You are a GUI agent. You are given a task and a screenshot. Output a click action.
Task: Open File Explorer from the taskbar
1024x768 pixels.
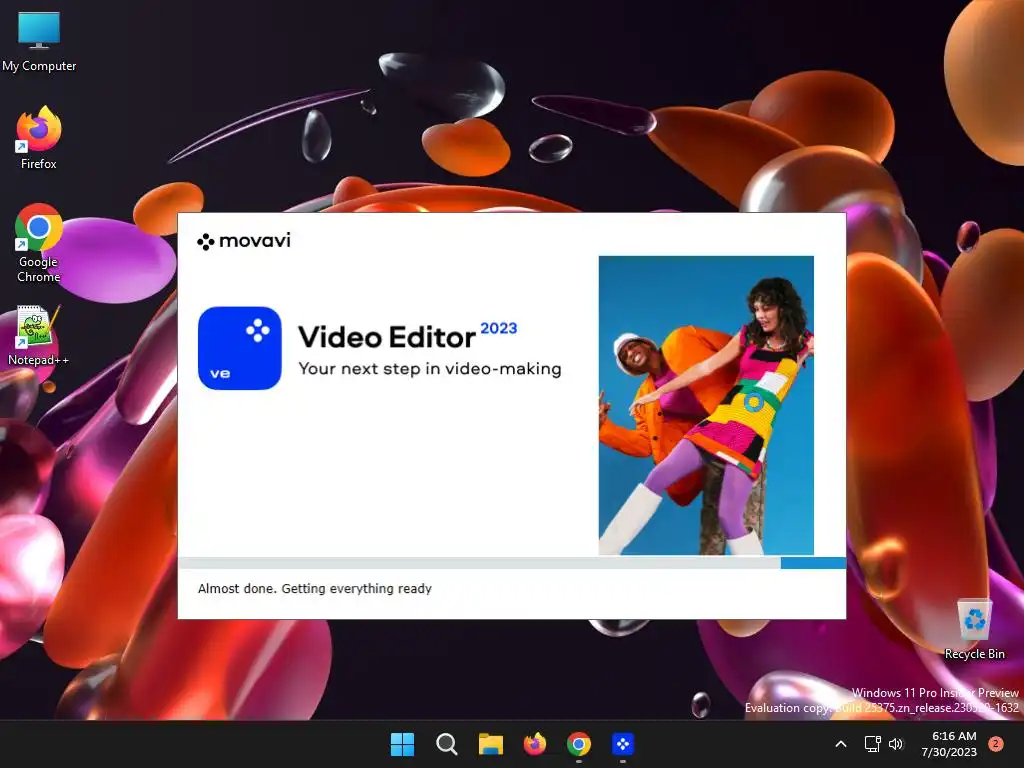click(x=490, y=744)
